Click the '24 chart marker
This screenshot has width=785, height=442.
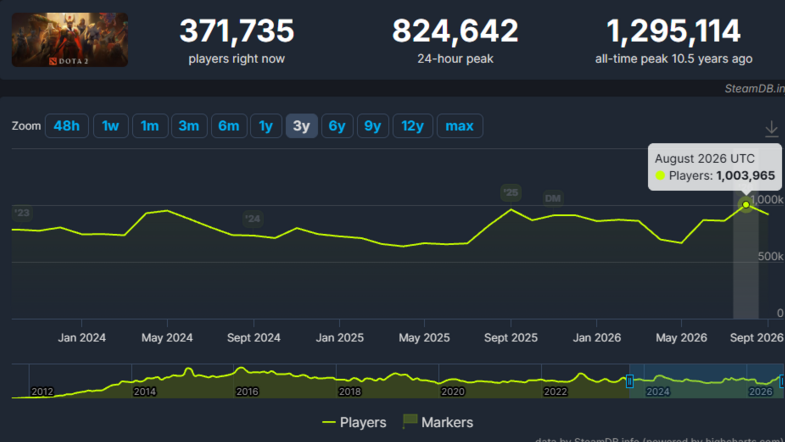(252, 219)
